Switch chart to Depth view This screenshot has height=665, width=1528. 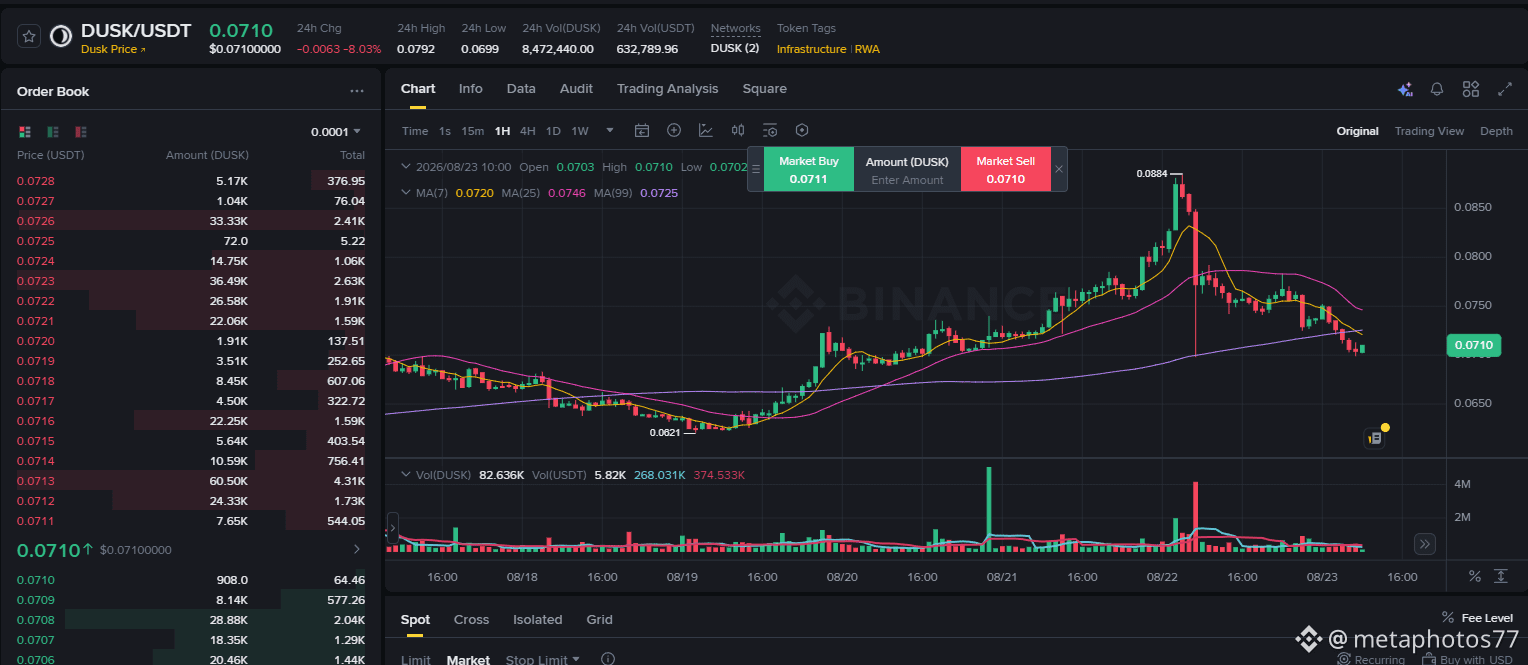[x=1496, y=131]
